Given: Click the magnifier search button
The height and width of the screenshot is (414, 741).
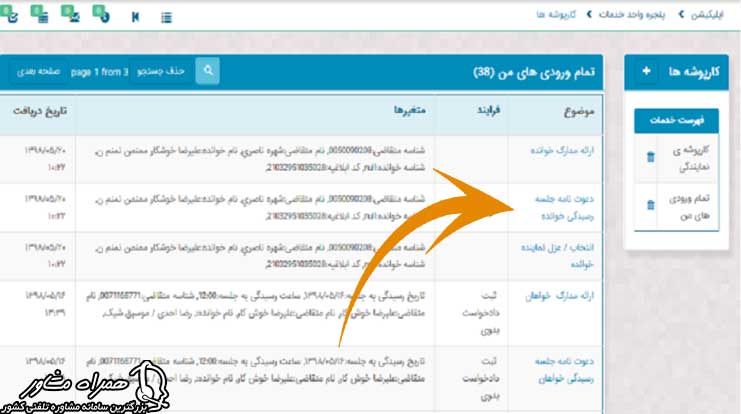Looking at the screenshot, I should tap(207, 71).
